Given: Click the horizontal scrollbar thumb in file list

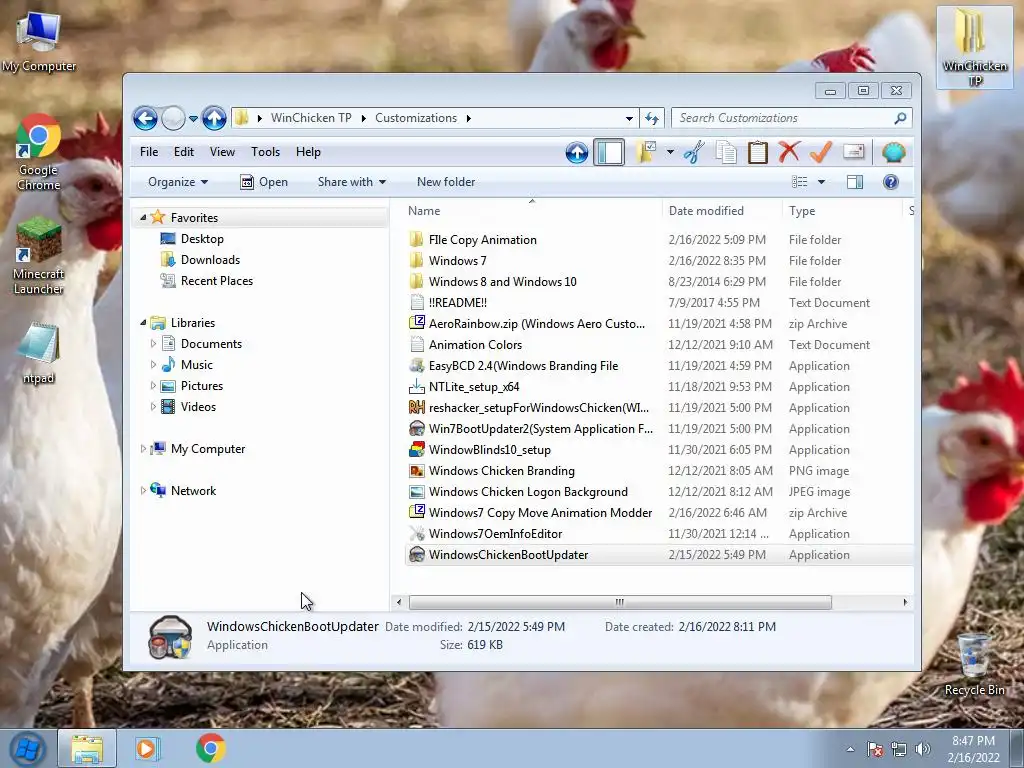Looking at the screenshot, I should pyautogui.click(x=620, y=602).
